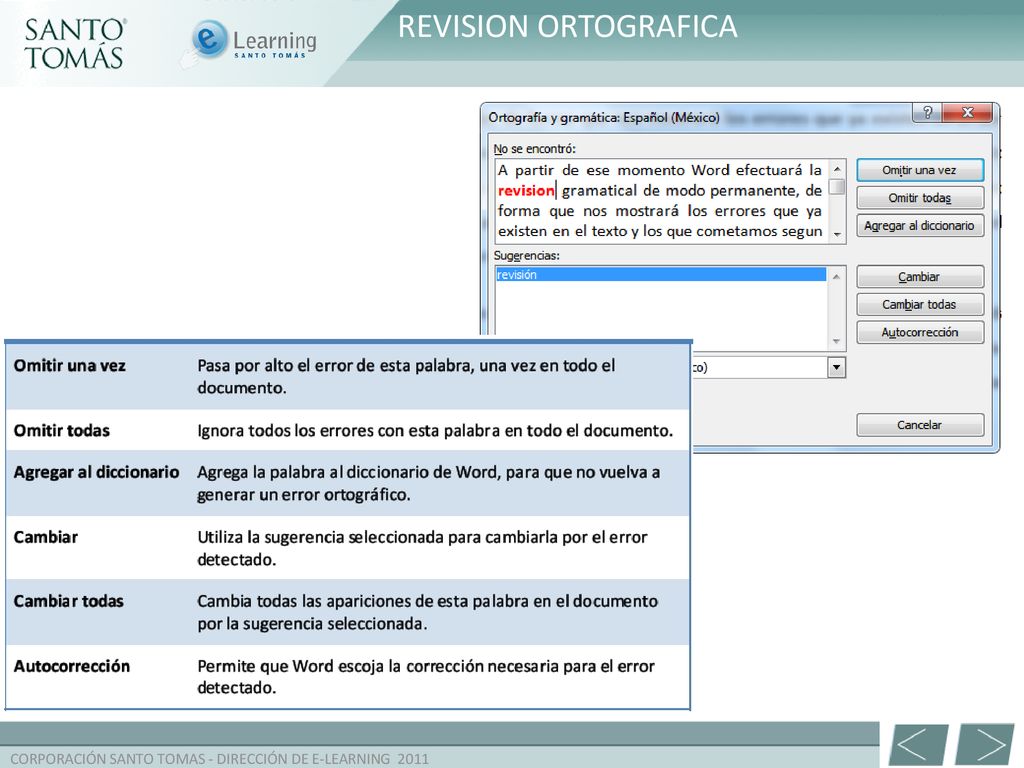Go to the previous slide arrow
Viewport: 1024px width, 768px height.
point(918,744)
